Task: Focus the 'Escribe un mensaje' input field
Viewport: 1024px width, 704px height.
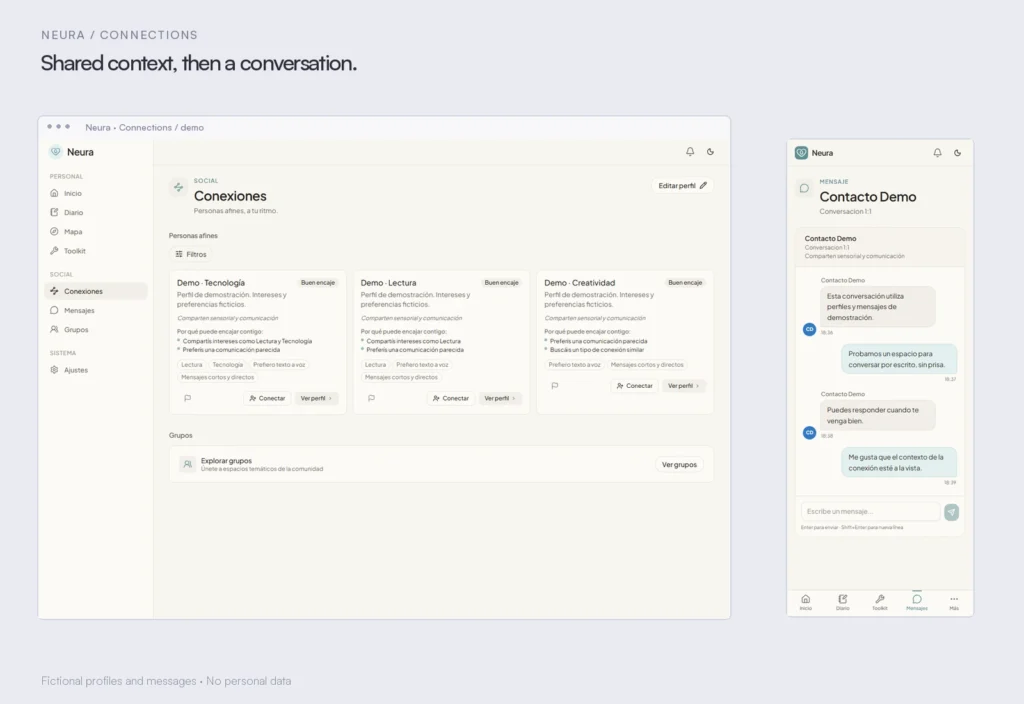Action: tap(871, 511)
